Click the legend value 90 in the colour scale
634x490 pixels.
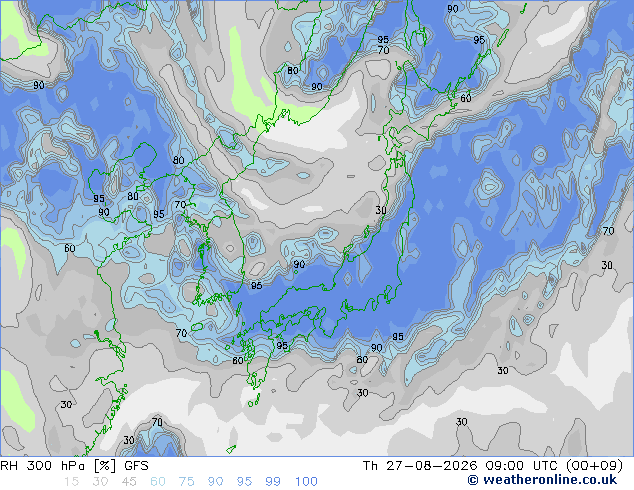point(215,482)
